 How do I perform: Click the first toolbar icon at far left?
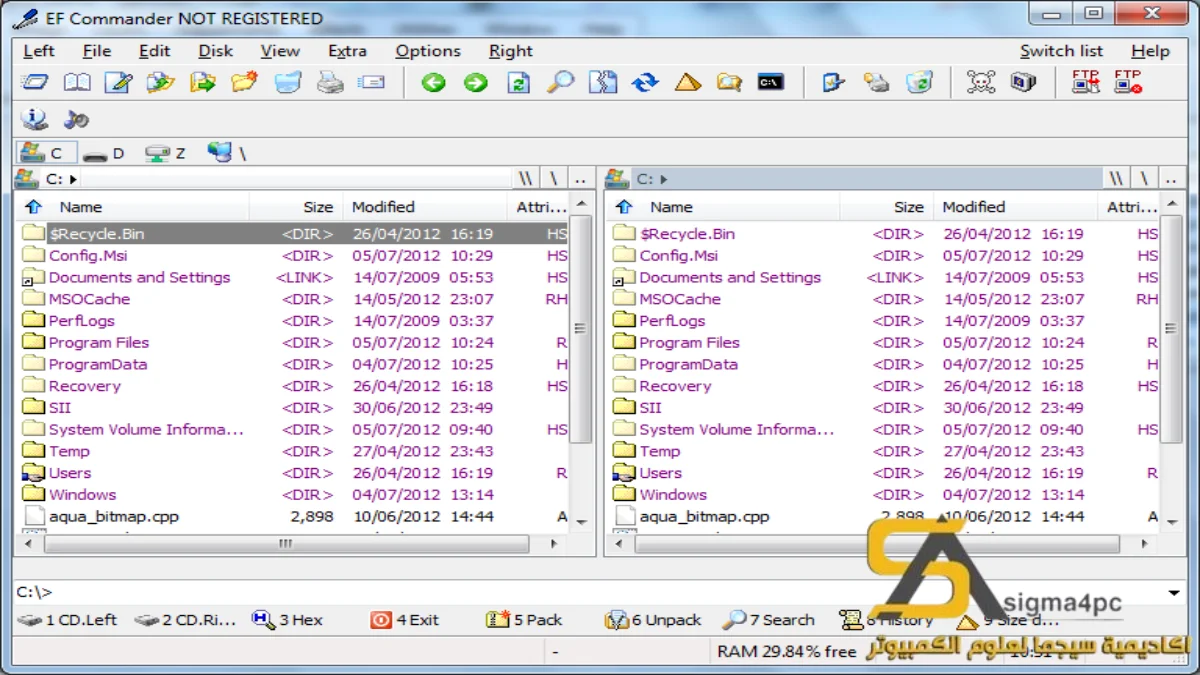pos(35,83)
